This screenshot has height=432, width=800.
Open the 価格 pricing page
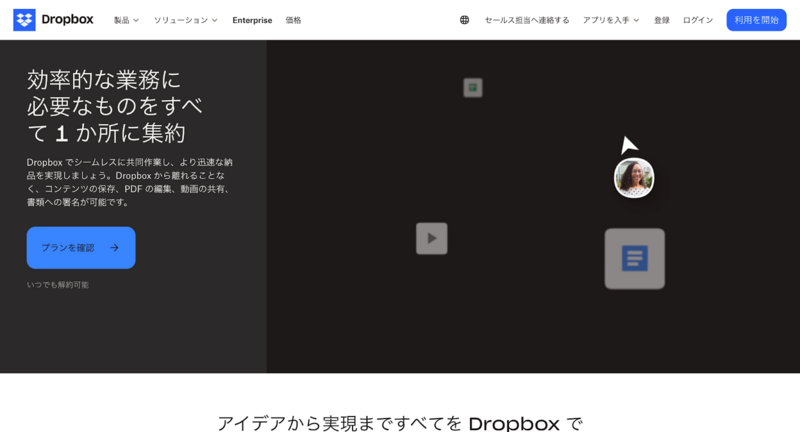pyautogui.click(x=293, y=20)
